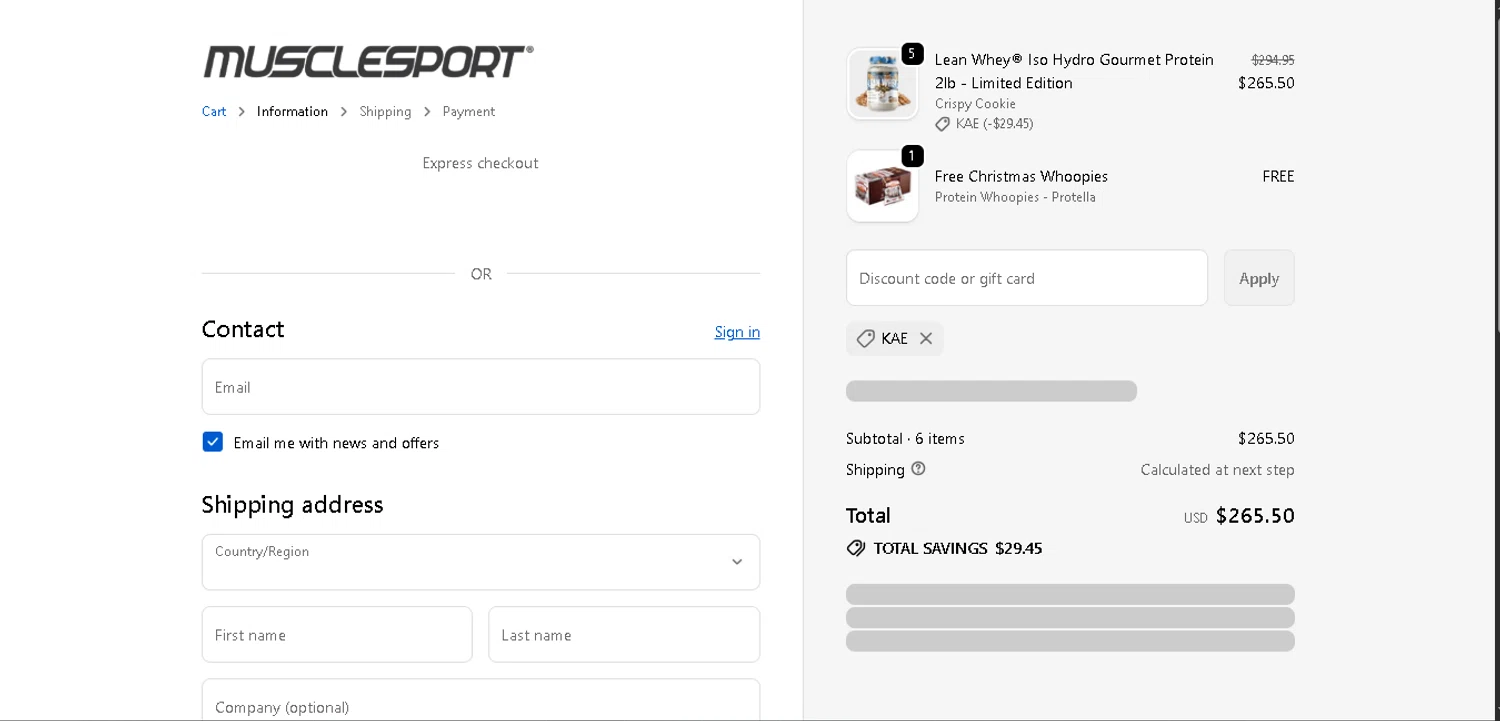Focus the Email input field
The height and width of the screenshot is (721, 1500).
pyautogui.click(x=481, y=387)
